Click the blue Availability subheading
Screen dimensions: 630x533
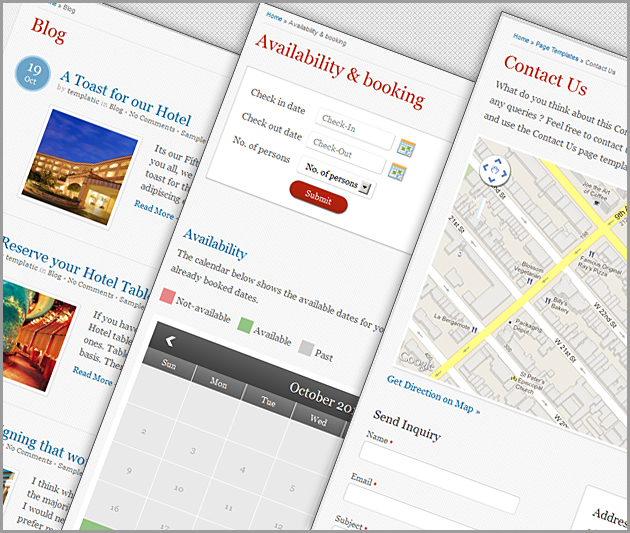point(215,243)
